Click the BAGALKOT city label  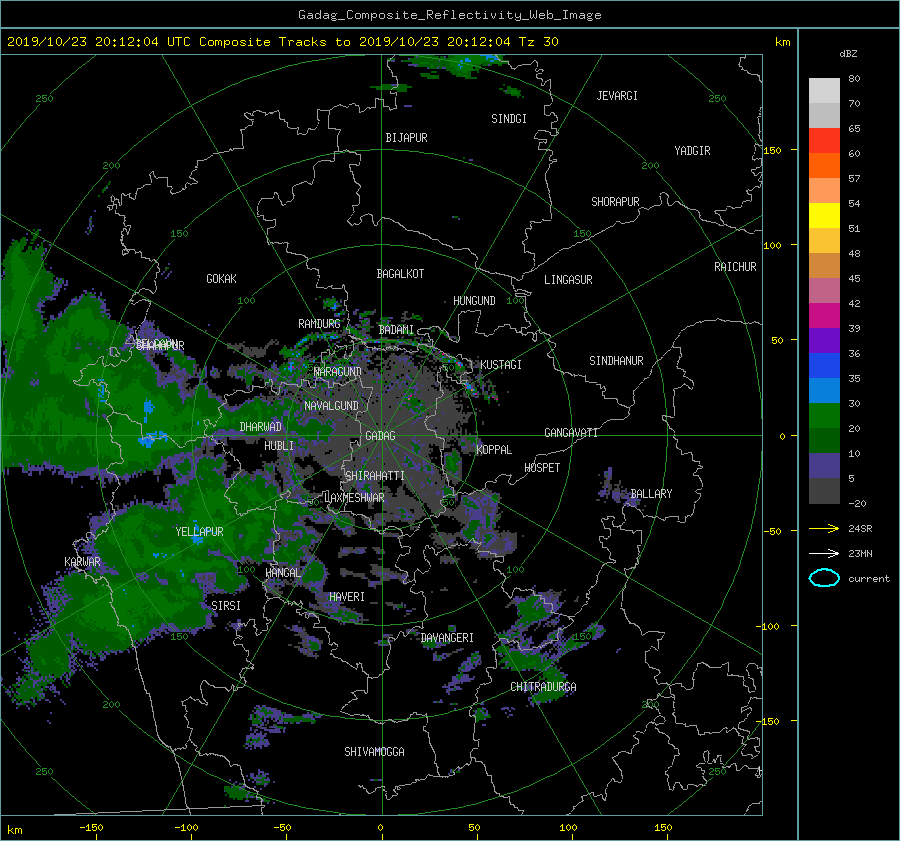click(x=400, y=274)
